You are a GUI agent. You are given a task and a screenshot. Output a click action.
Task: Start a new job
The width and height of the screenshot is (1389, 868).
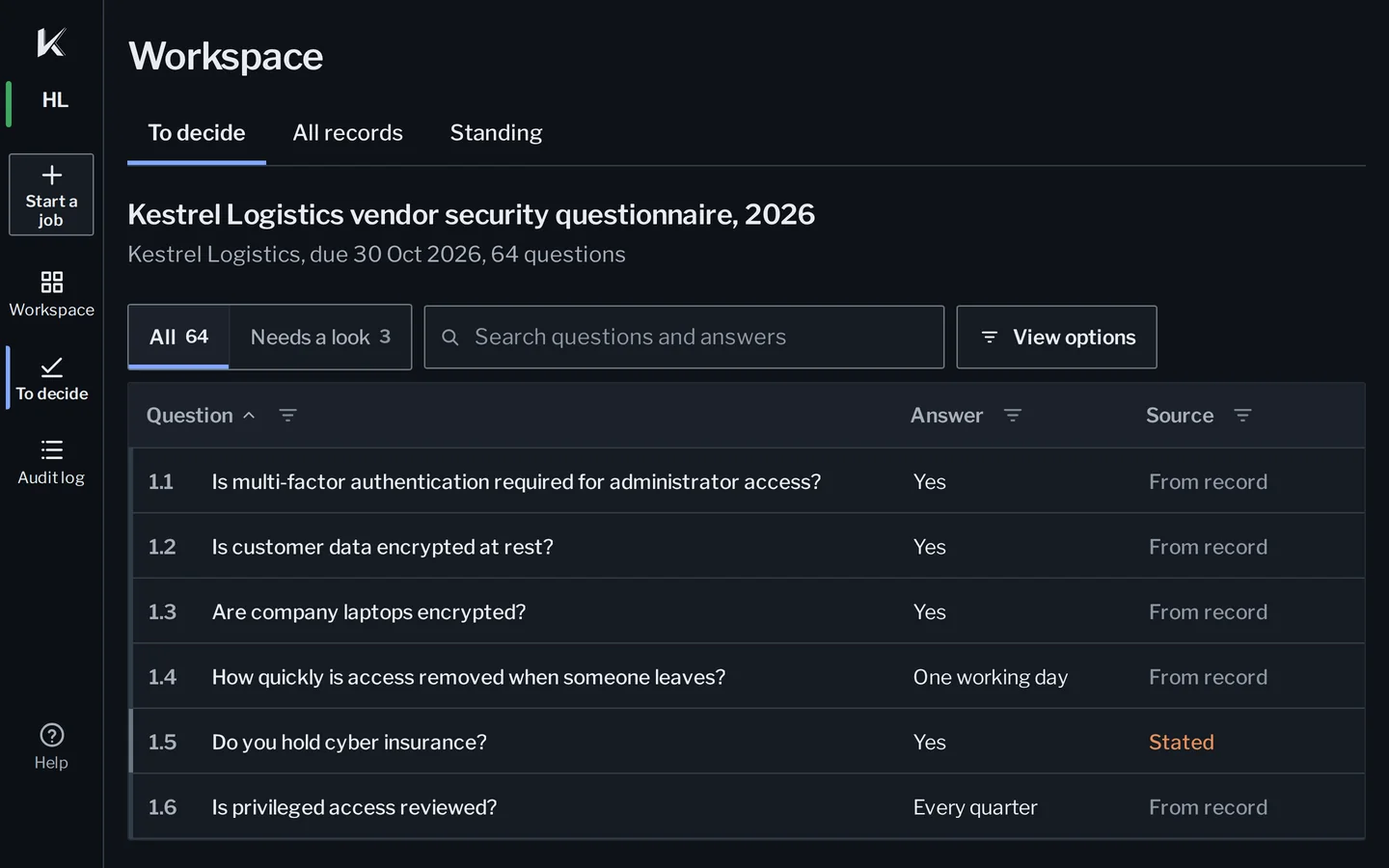51,195
